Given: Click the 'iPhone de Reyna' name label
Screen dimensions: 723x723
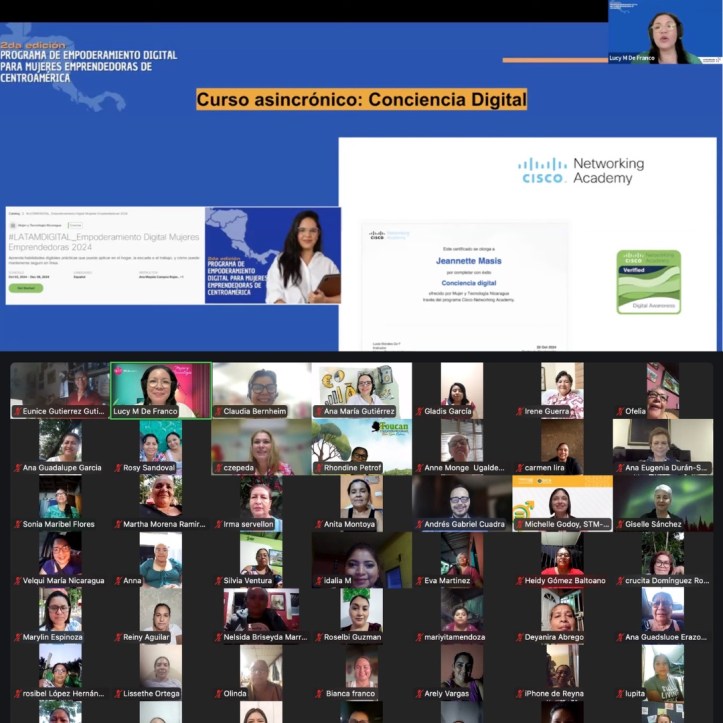Looking at the screenshot, I should (x=554, y=693).
